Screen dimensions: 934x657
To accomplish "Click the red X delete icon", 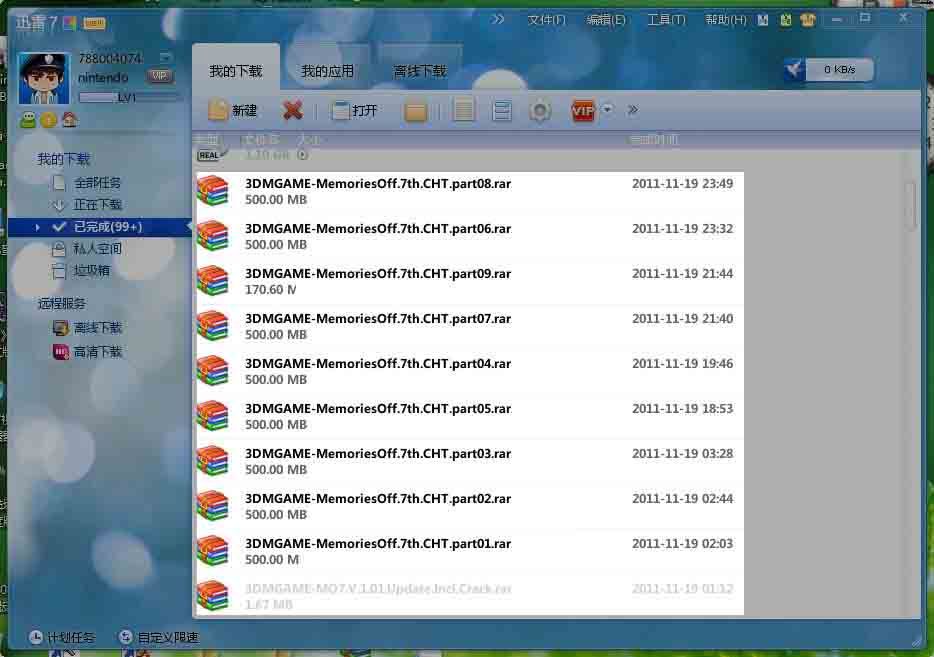I will click(292, 110).
